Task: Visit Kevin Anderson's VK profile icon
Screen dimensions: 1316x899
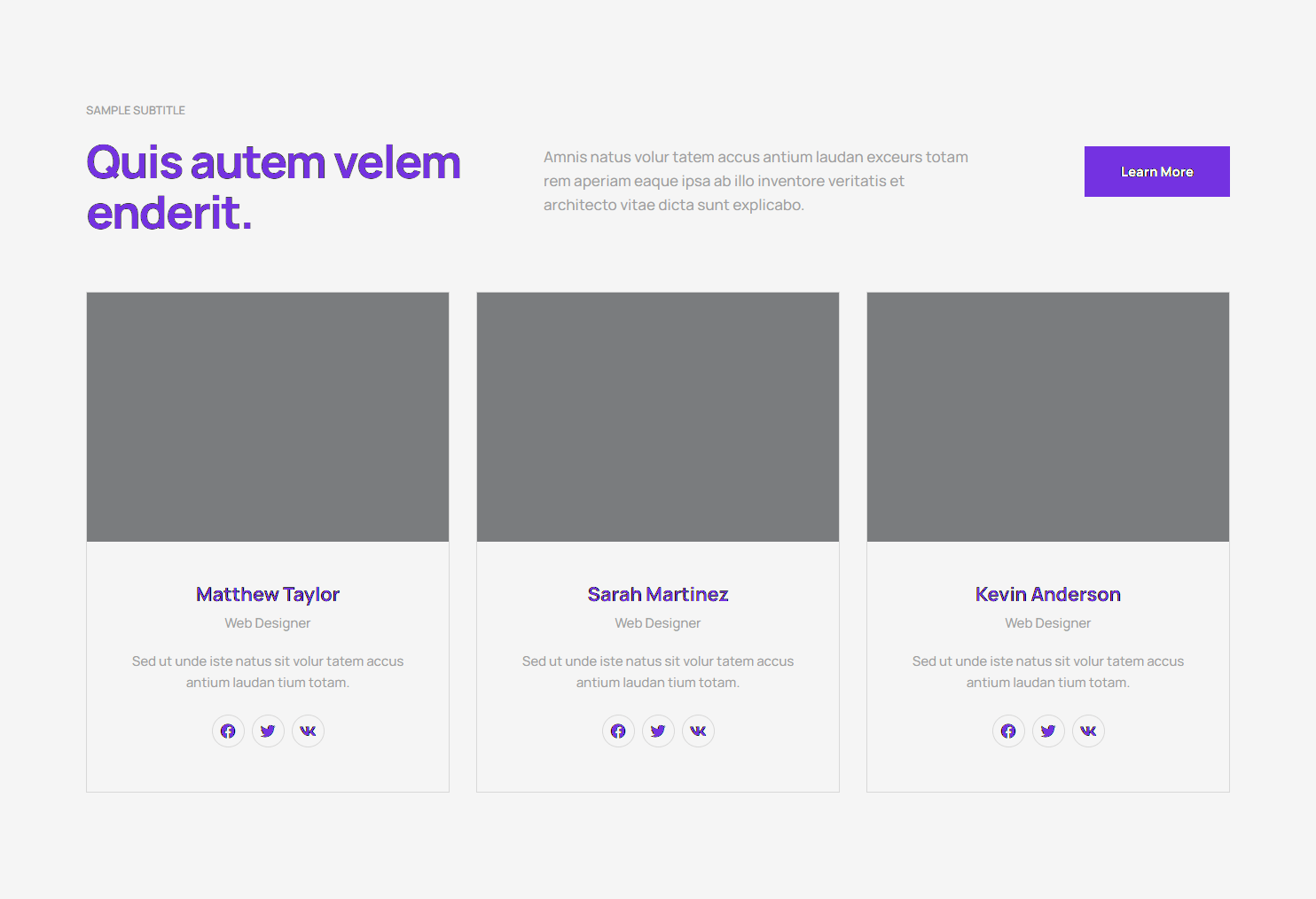Action: pyautogui.click(x=1088, y=731)
